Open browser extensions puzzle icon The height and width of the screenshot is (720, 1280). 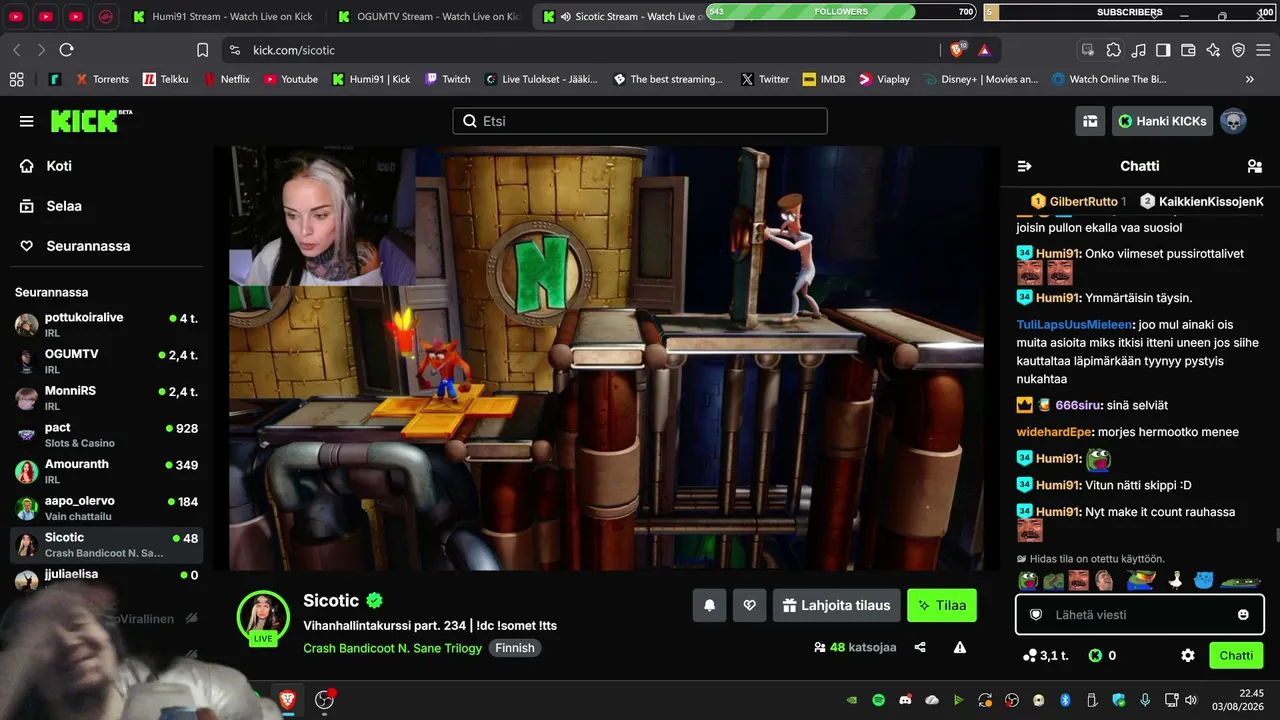1113,50
